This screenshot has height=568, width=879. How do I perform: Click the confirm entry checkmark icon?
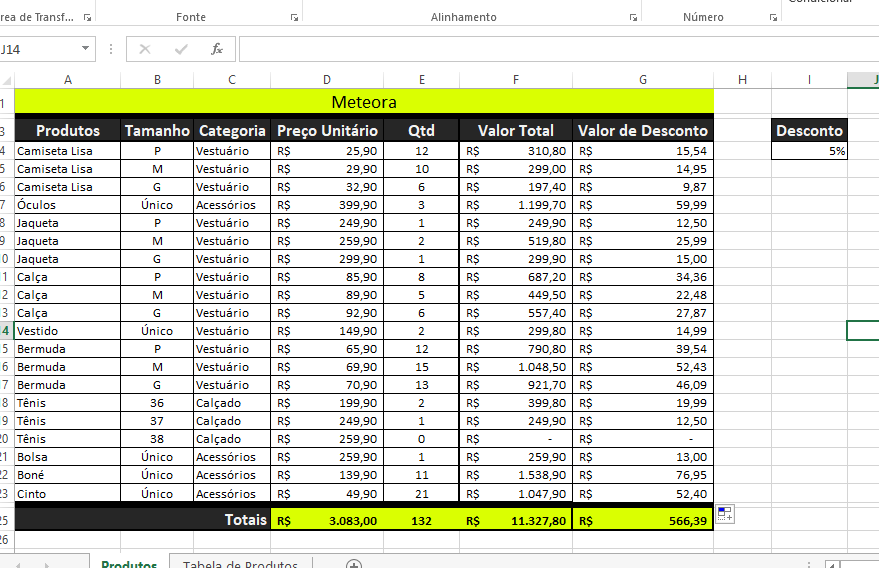(x=181, y=49)
